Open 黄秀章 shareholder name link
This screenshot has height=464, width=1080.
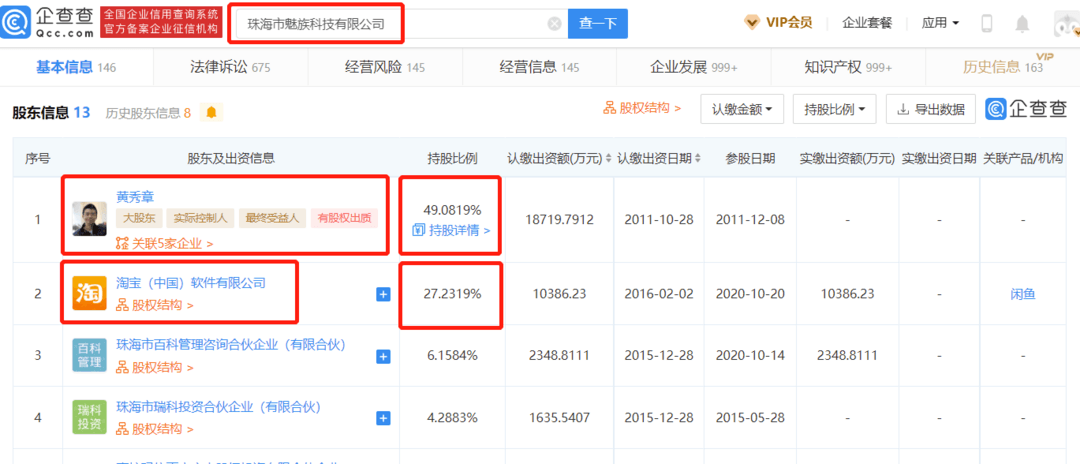[135, 197]
